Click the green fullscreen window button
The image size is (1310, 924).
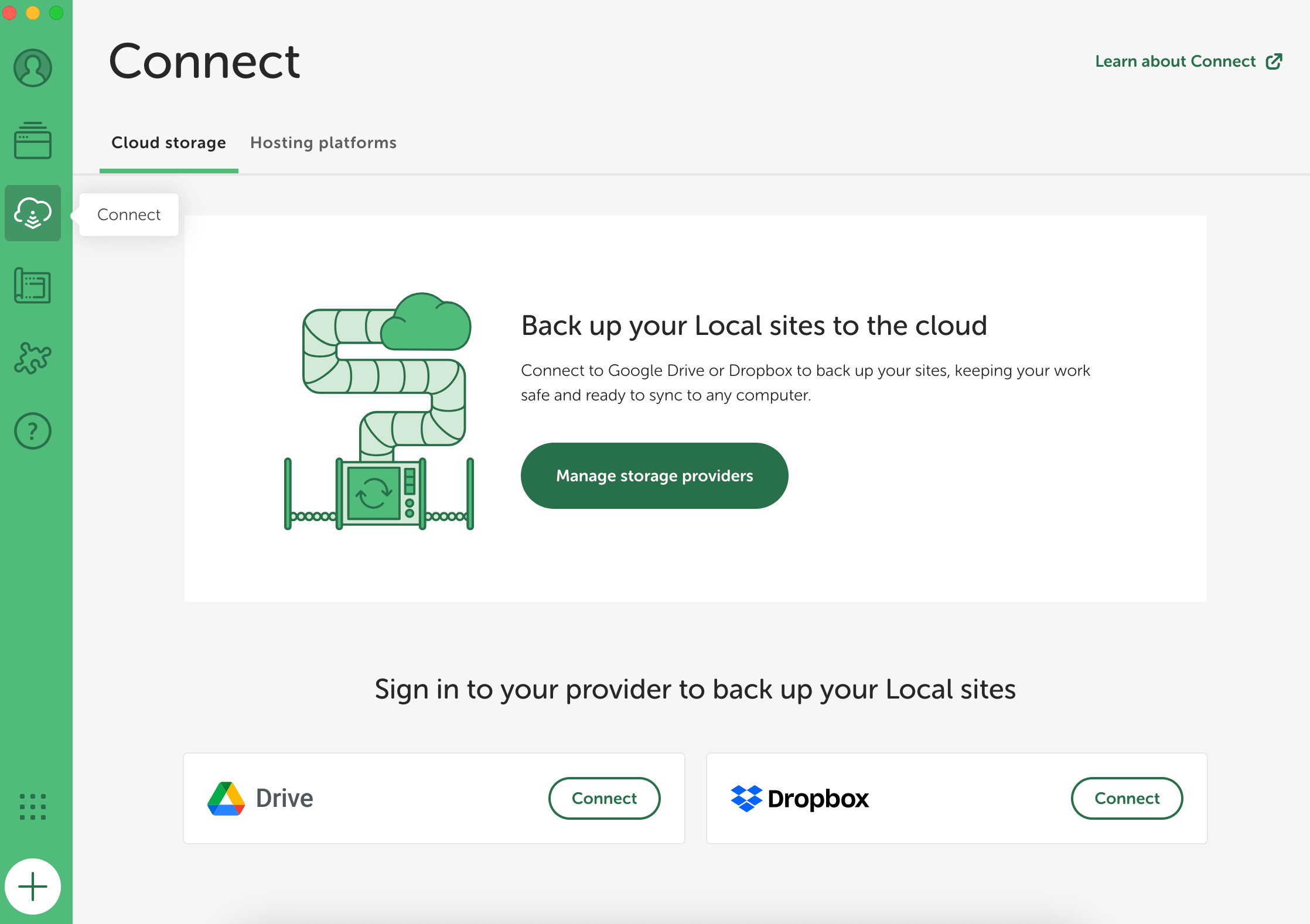[56, 13]
